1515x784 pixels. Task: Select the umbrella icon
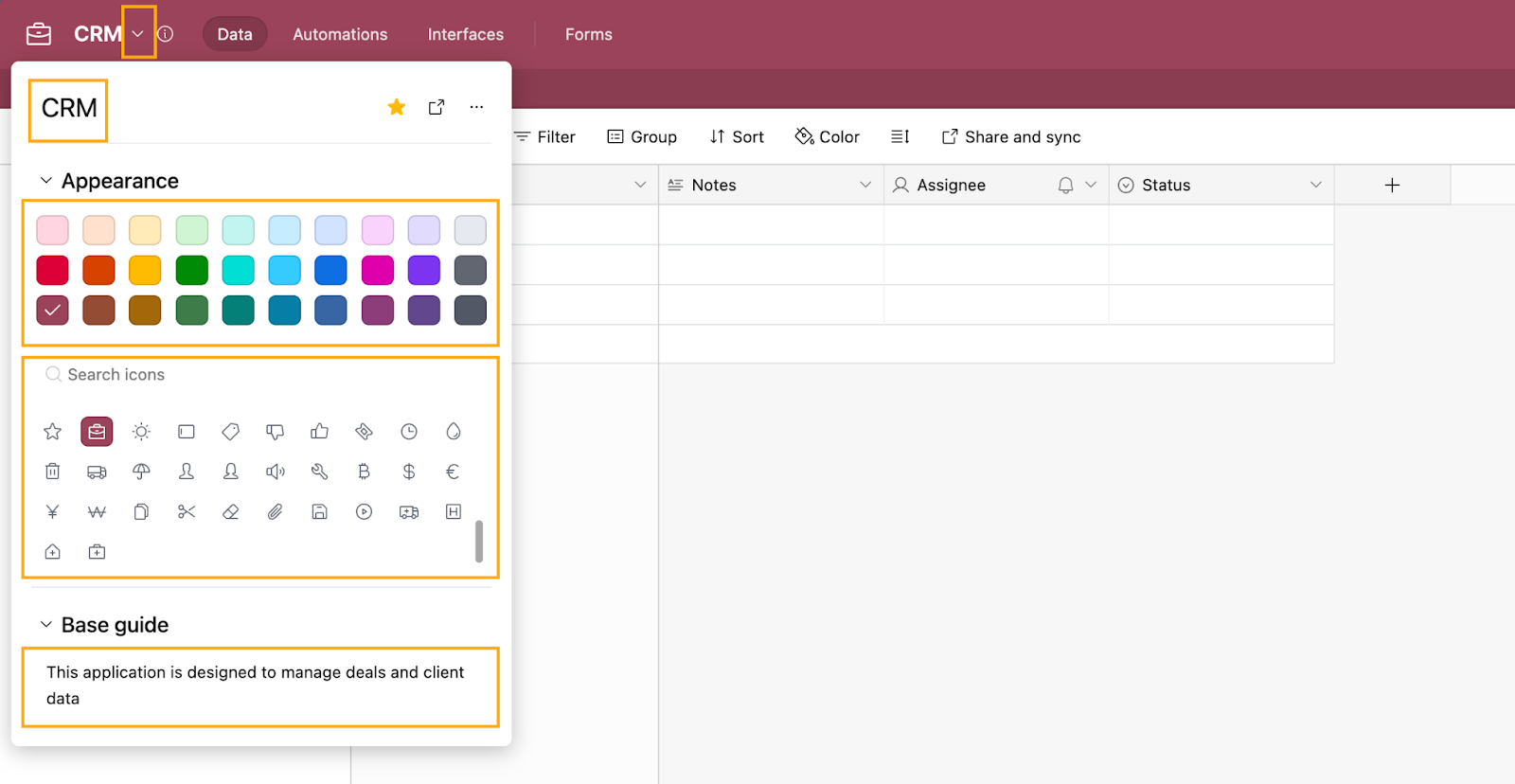[141, 472]
